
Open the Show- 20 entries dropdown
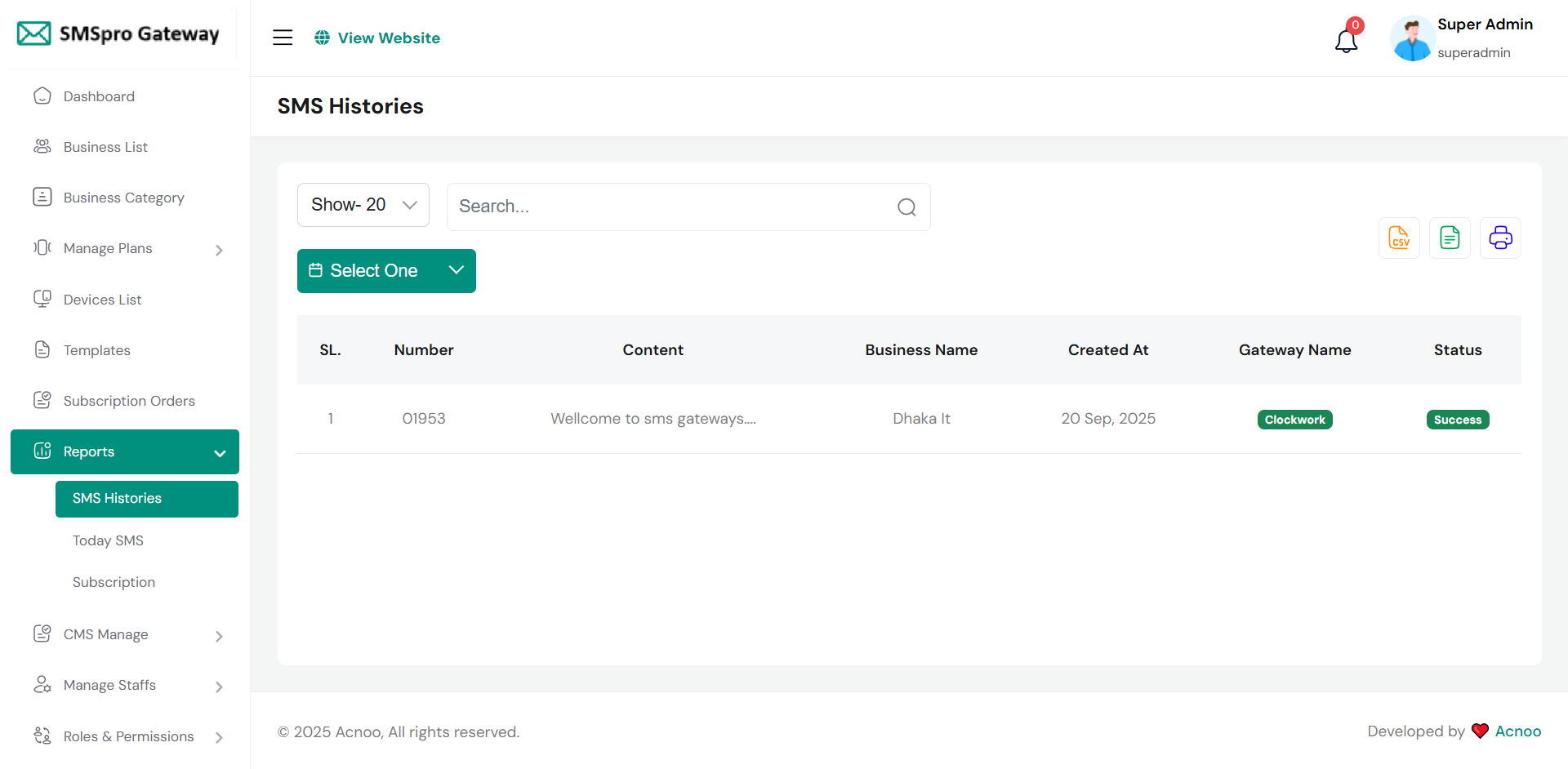pos(363,205)
